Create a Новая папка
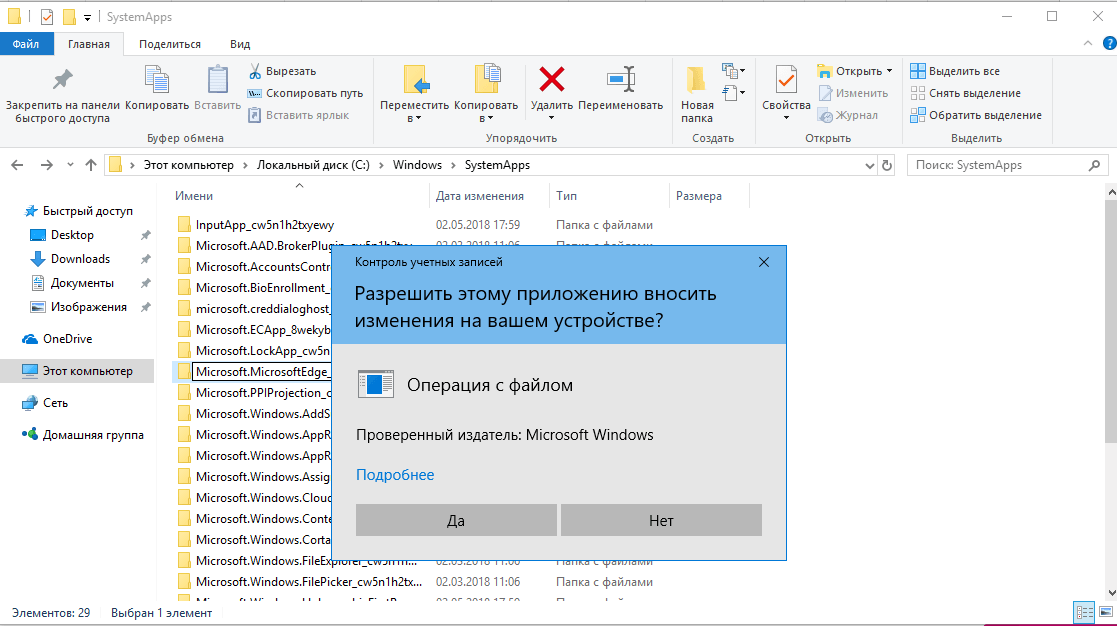The image size is (1117, 626). [x=697, y=95]
